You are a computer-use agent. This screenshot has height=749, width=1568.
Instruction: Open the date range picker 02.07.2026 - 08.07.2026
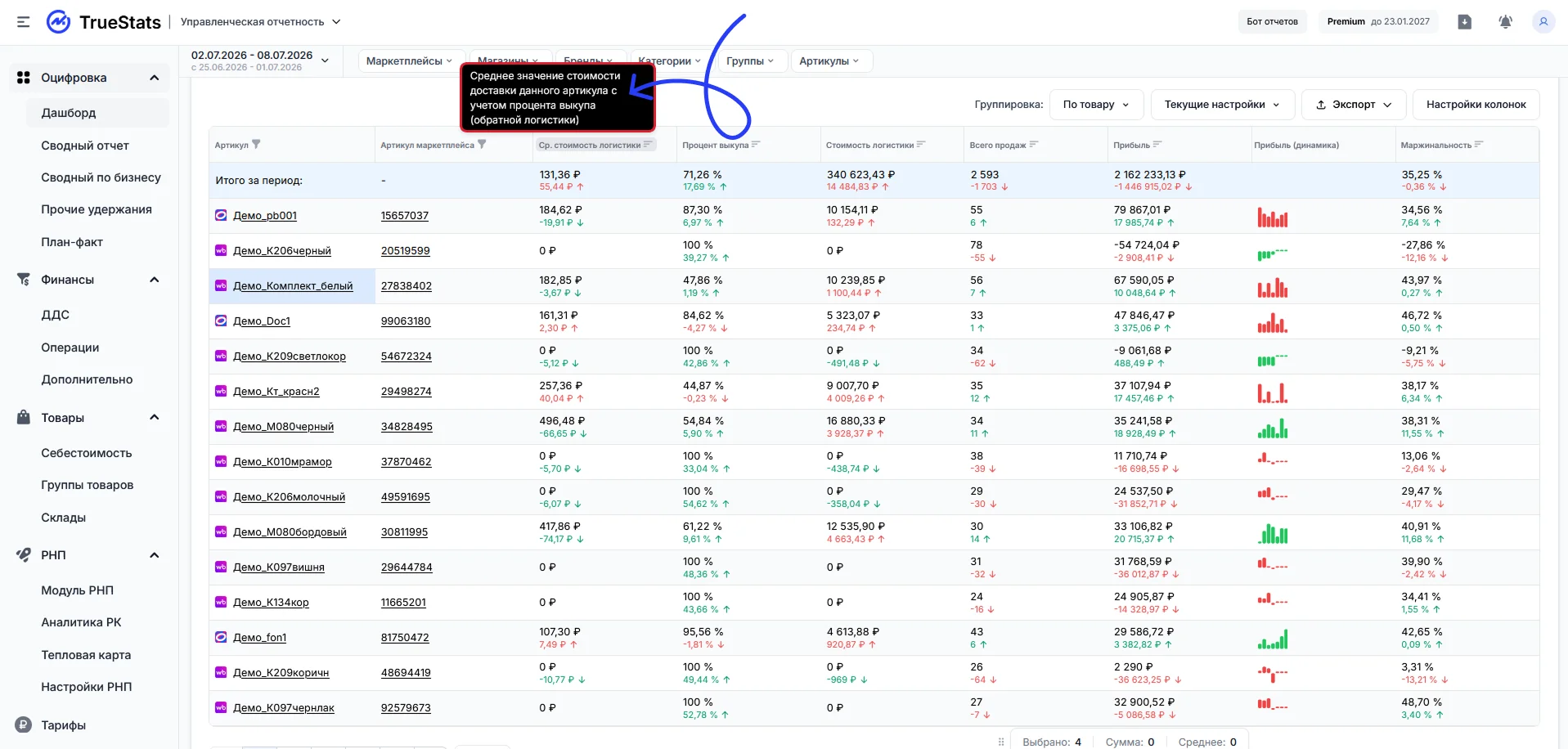[x=260, y=61]
